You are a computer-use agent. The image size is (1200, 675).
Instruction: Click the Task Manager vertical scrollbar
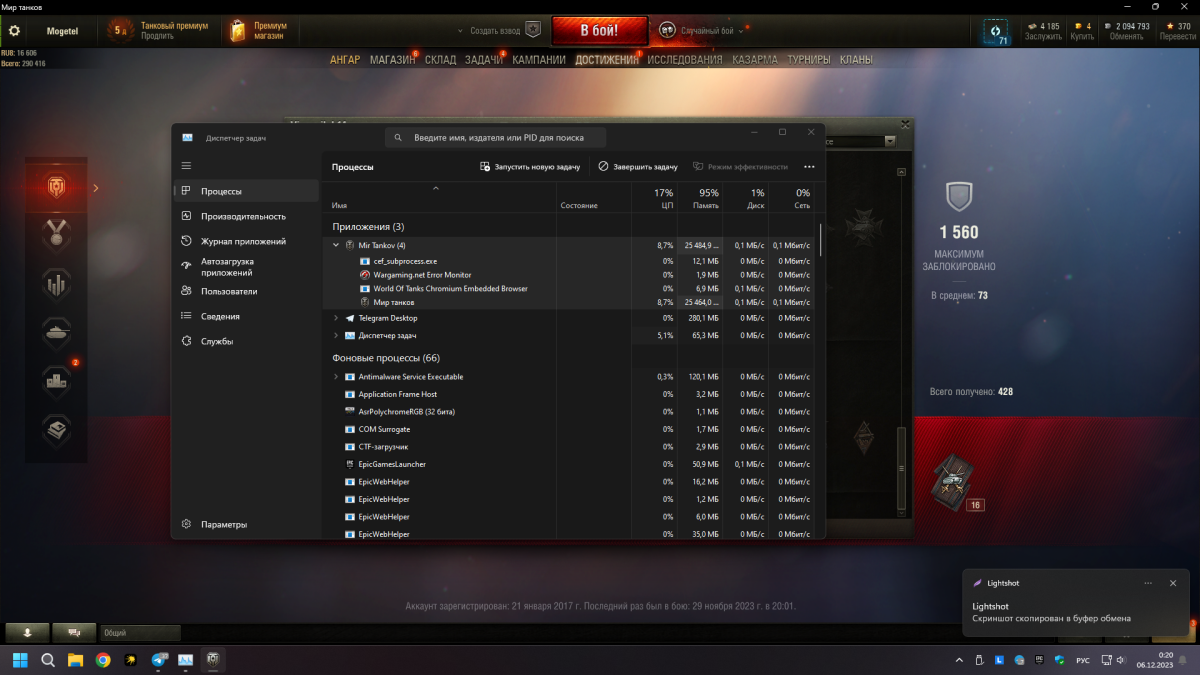coord(821,240)
